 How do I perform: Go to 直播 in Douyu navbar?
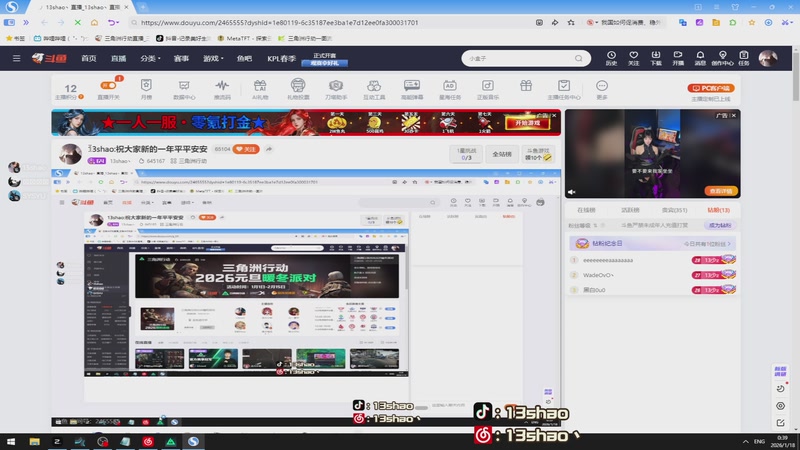click(x=118, y=58)
